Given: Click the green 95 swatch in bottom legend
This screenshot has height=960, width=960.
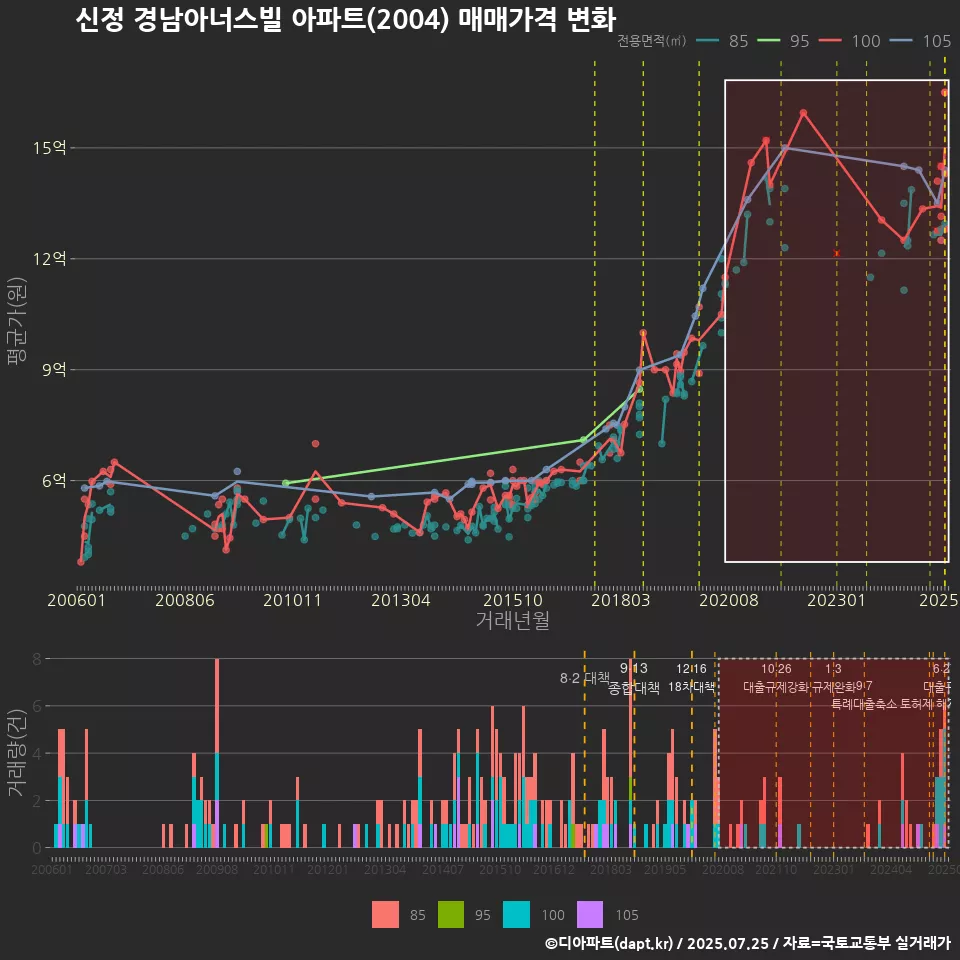Looking at the screenshot, I should pyautogui.click(x=451, y=915).
